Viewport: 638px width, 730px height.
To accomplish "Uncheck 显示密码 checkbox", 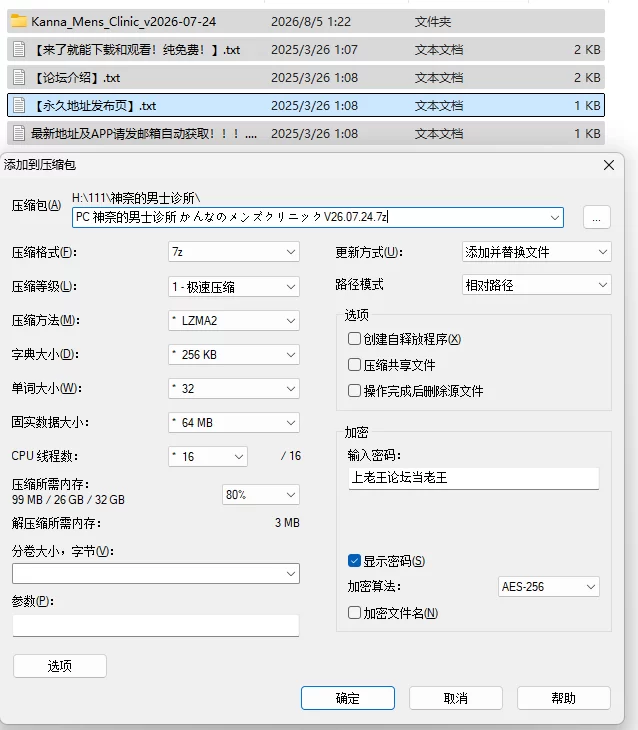I will (x=354, y=561).
